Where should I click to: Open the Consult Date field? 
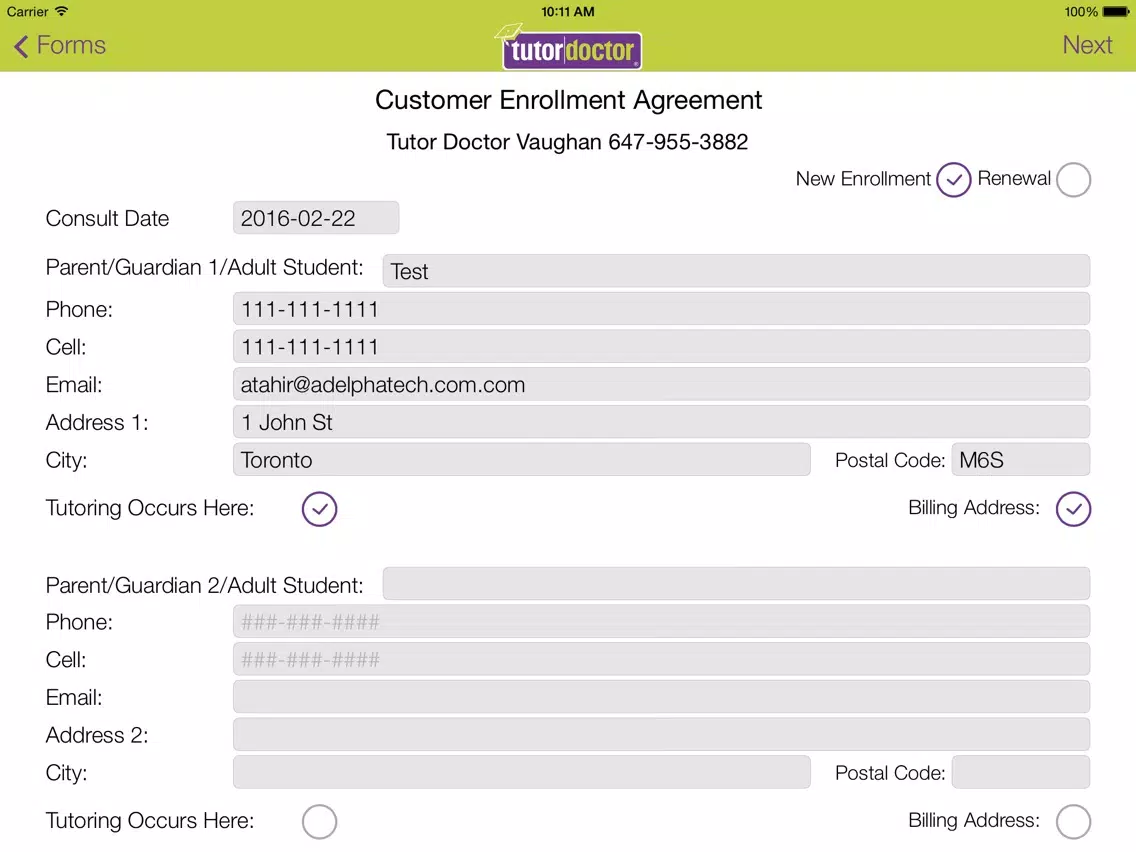pyautogui.click(x=316, y=218)
